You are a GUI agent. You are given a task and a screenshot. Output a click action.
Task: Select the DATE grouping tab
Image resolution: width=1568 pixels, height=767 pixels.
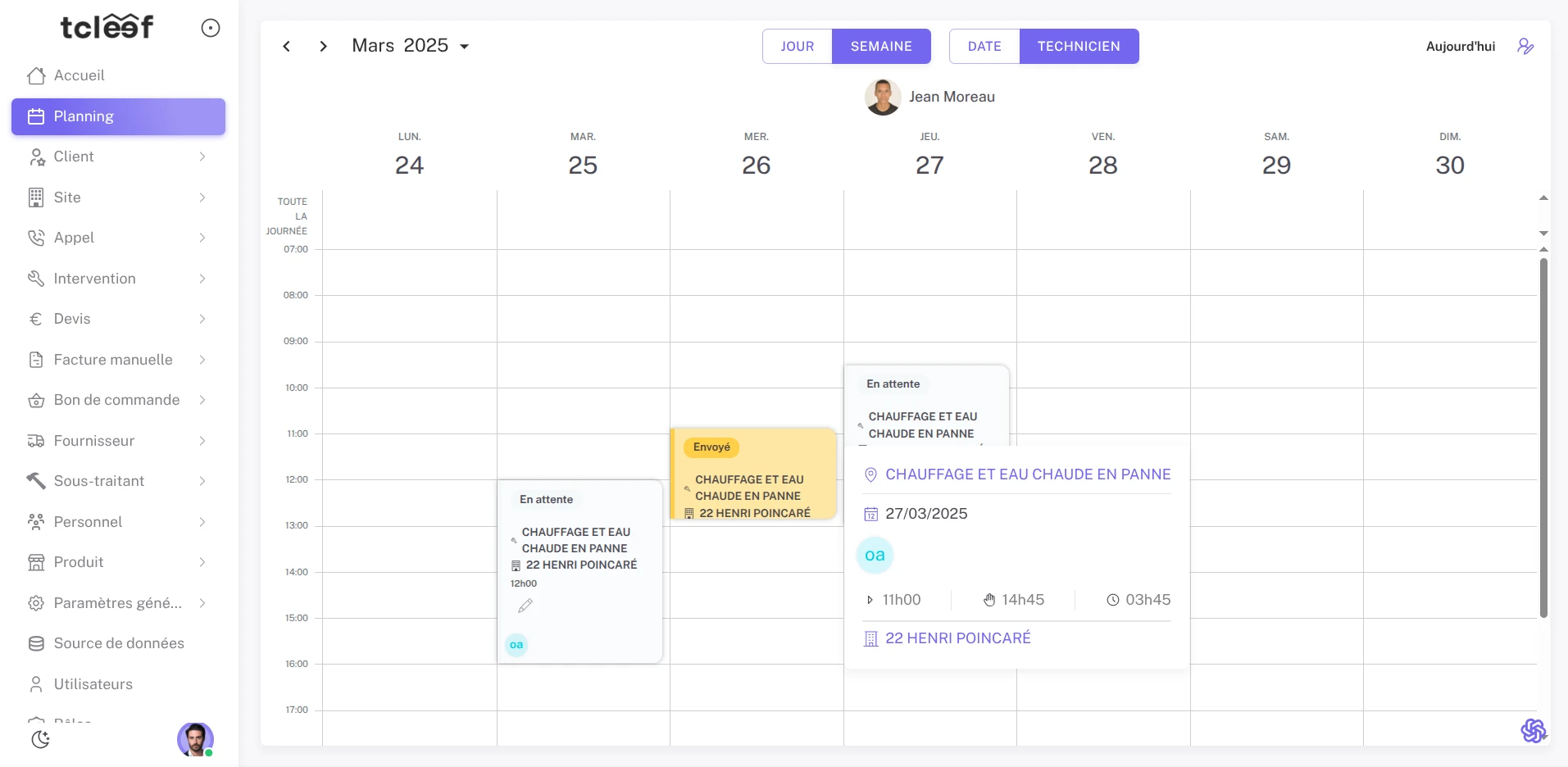click(x=984, y=47)
